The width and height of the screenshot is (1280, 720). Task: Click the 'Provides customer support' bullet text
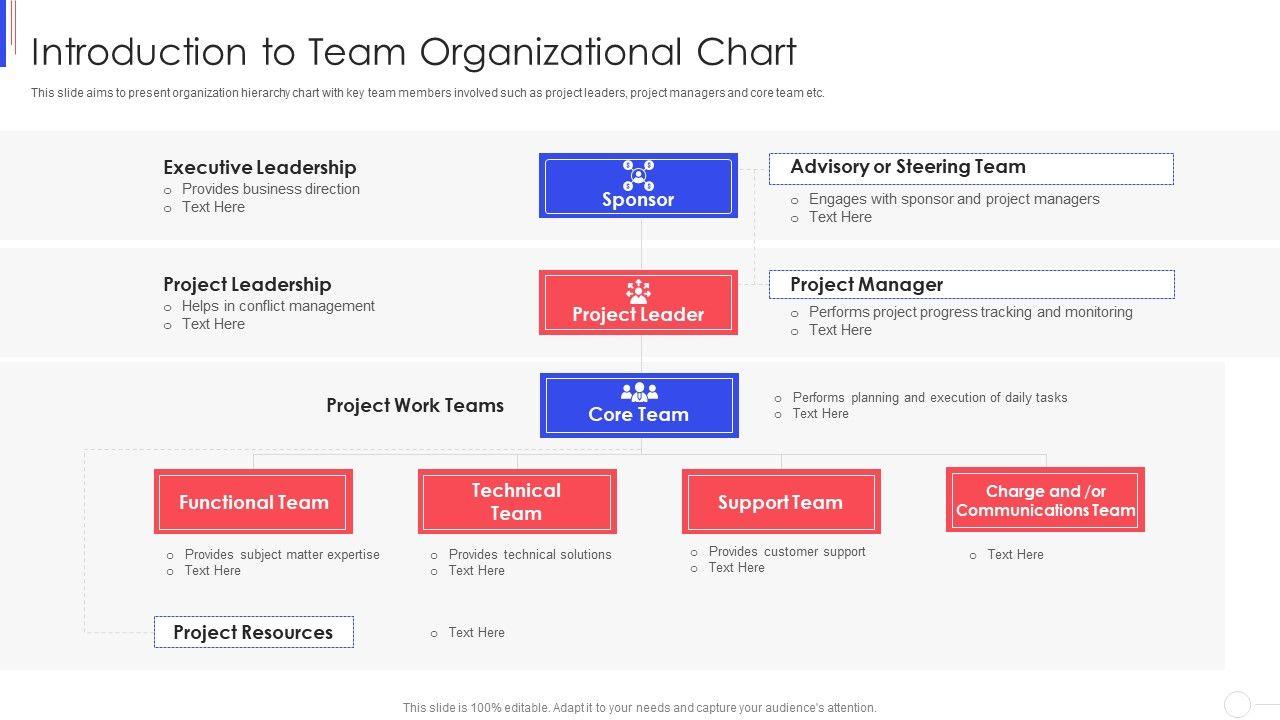pos(787,551)
